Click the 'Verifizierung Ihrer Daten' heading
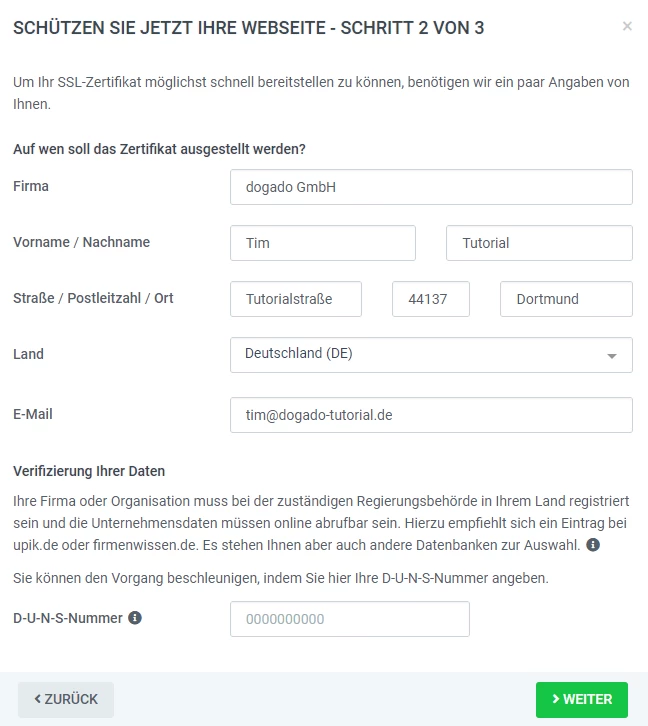This screenshot has width=648, height=726. [x=89, y=471]
